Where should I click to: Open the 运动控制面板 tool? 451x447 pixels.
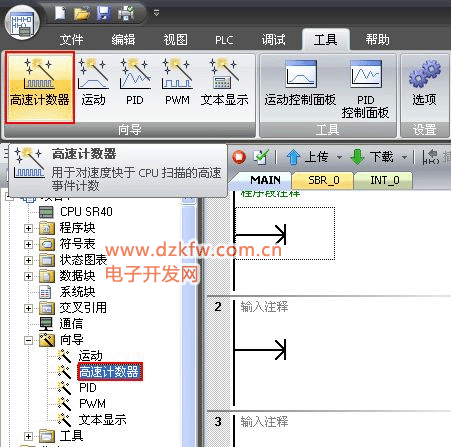coord(300,83)
